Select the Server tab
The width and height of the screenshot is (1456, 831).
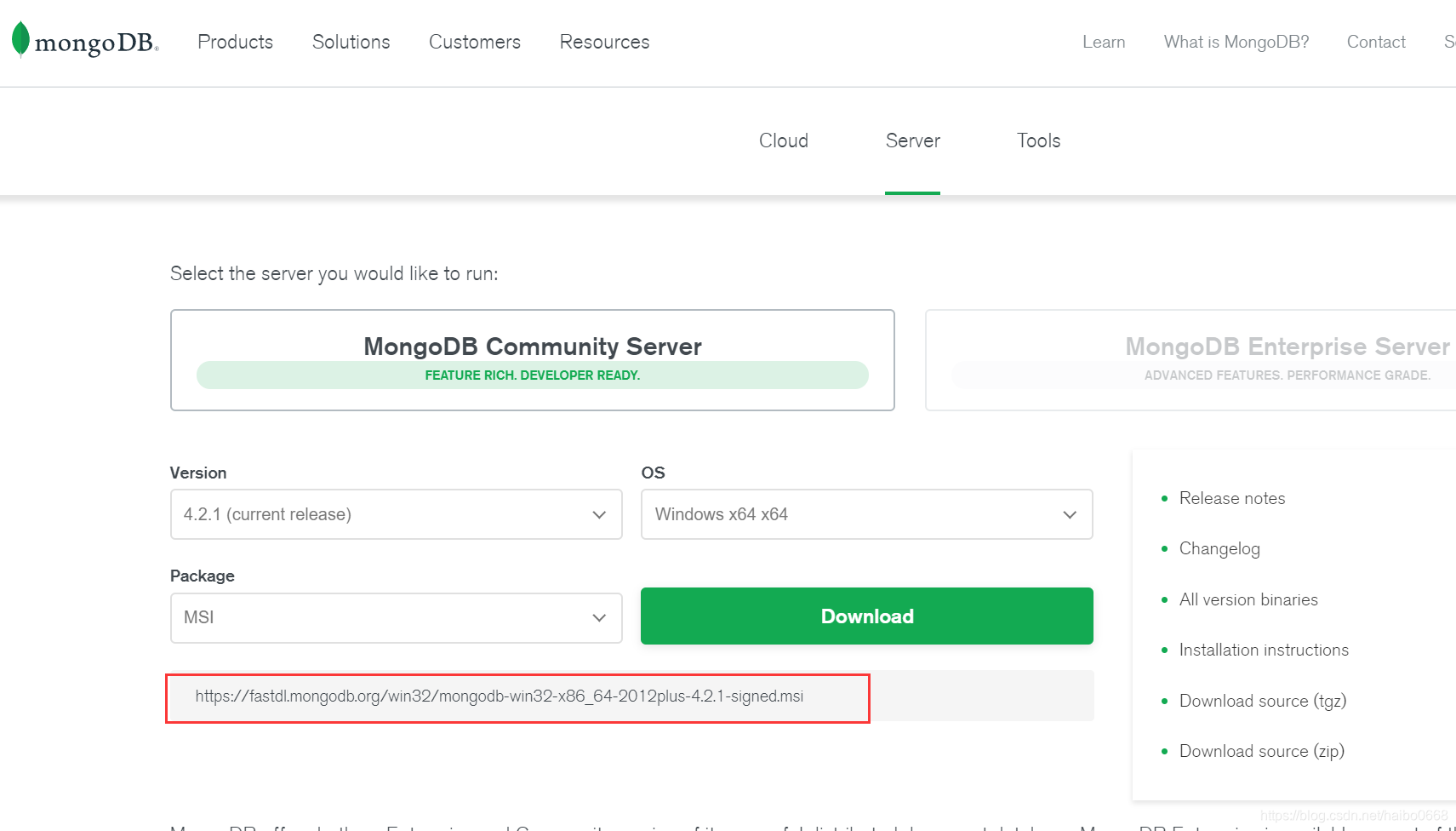coord(912,140)
